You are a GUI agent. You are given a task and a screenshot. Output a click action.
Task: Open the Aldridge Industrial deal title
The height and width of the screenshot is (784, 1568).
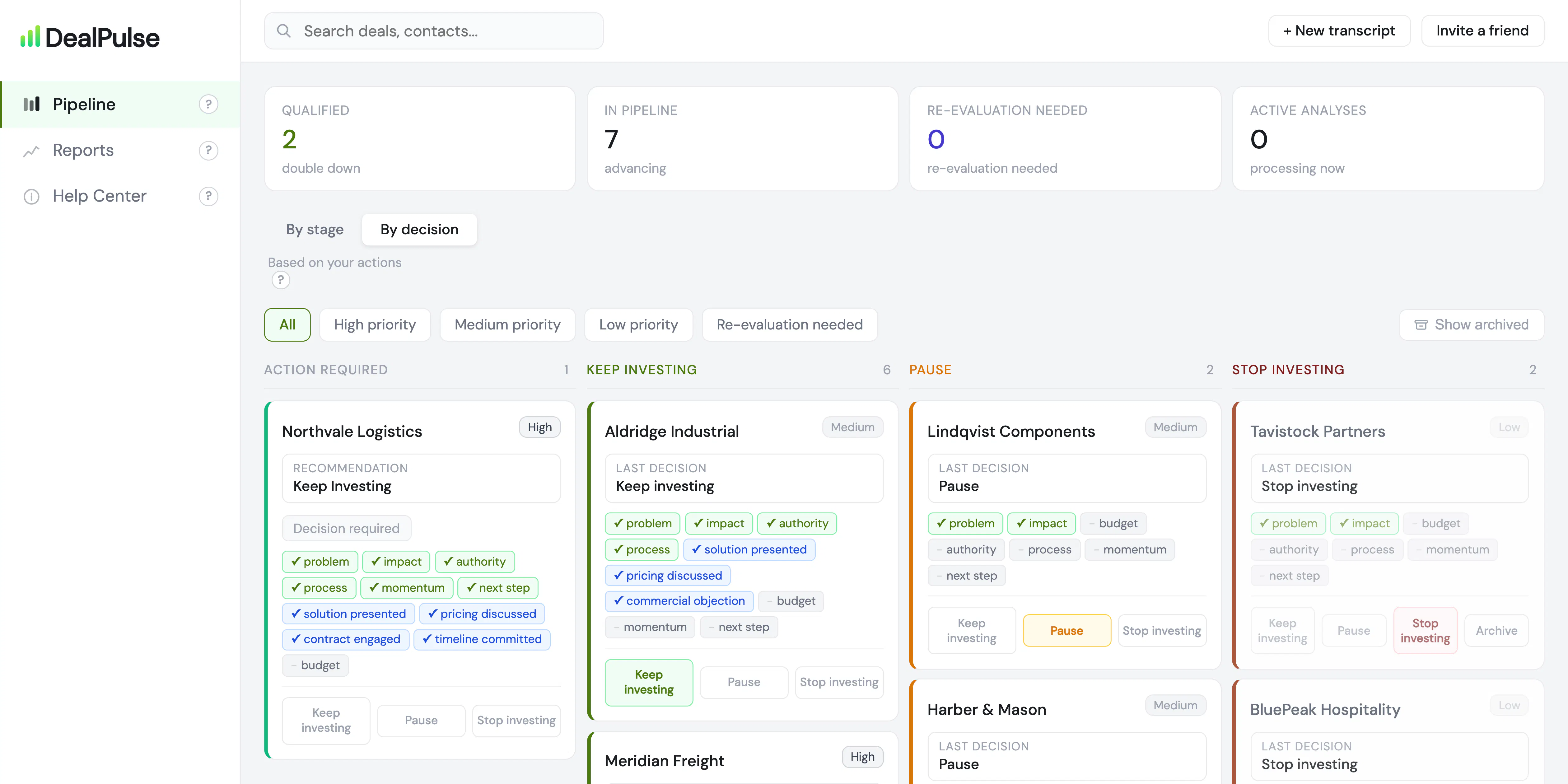click(x=671, y=432)
